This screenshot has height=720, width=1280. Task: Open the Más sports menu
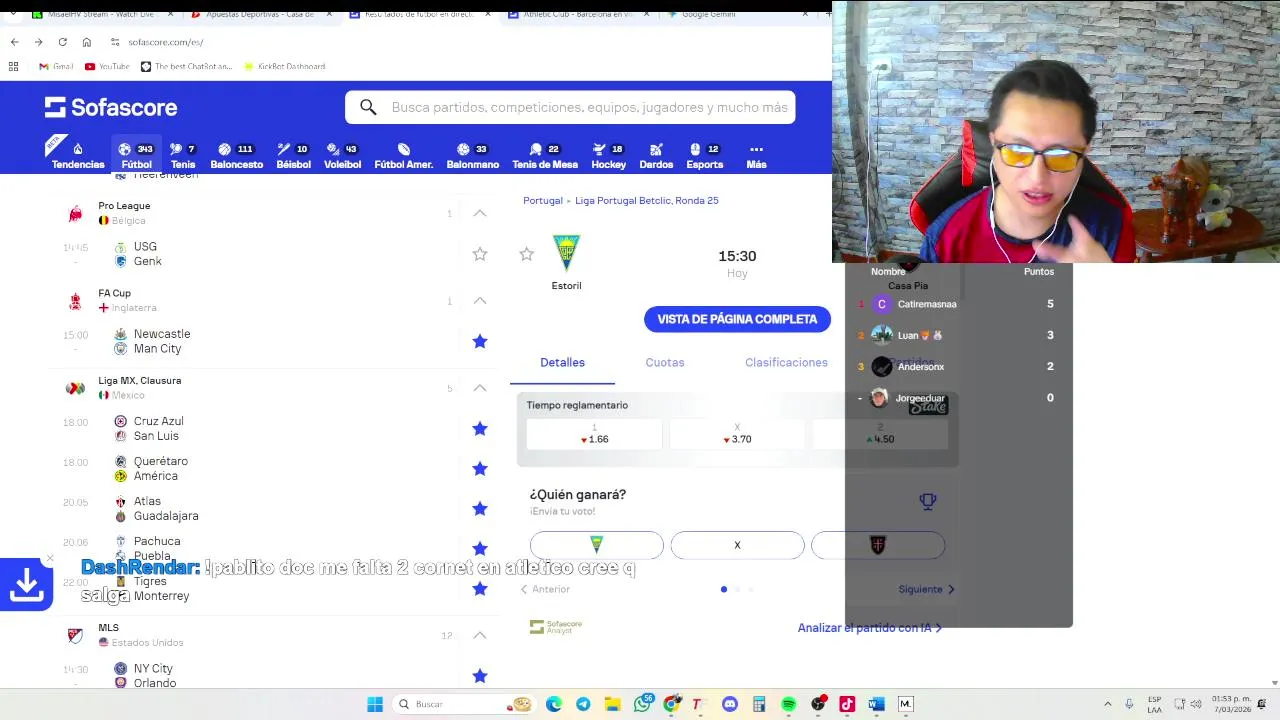(x=756, y=155)
